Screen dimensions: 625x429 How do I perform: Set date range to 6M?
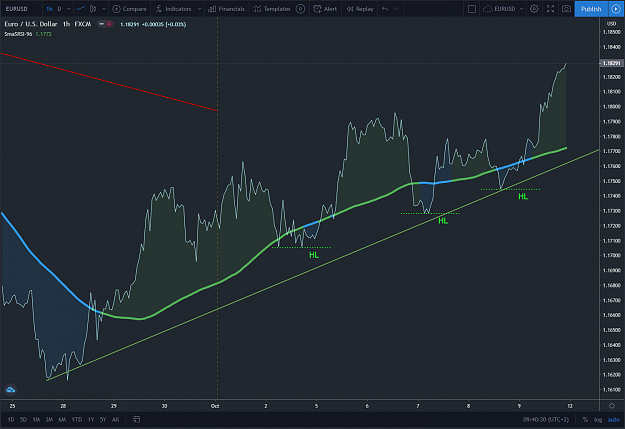[x=62, y=419]
